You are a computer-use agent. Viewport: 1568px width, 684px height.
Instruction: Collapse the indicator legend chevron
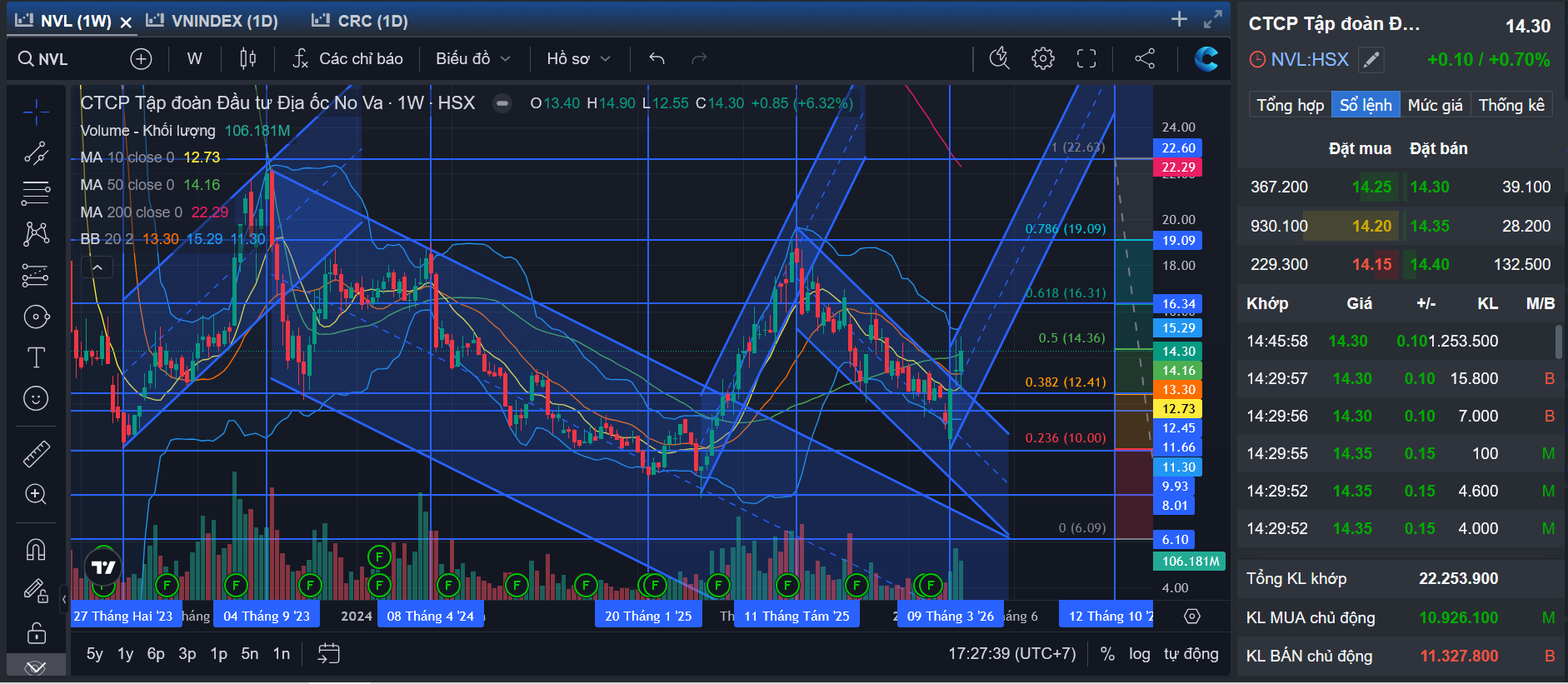97,267
